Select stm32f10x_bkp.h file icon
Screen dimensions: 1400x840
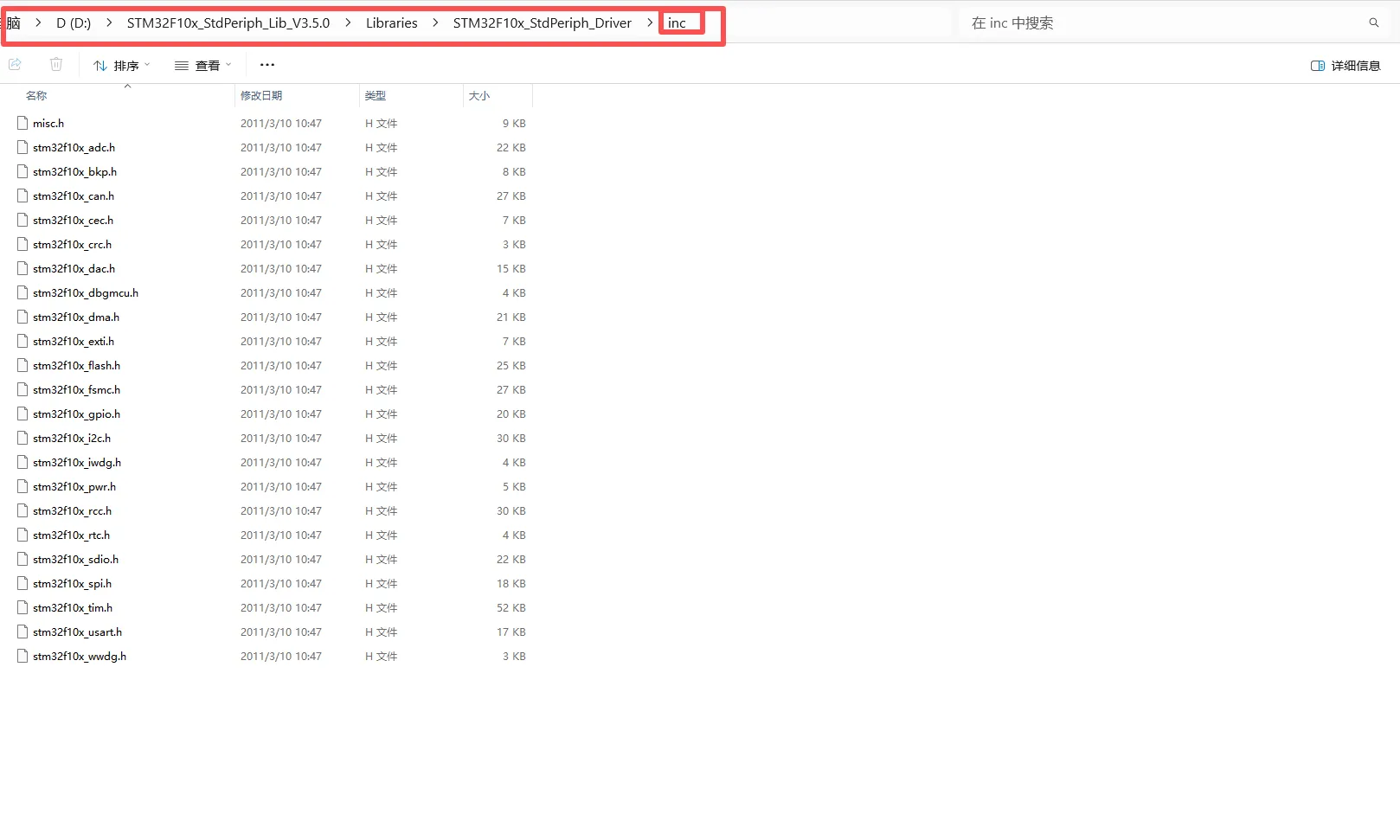(x=22, y=172)
